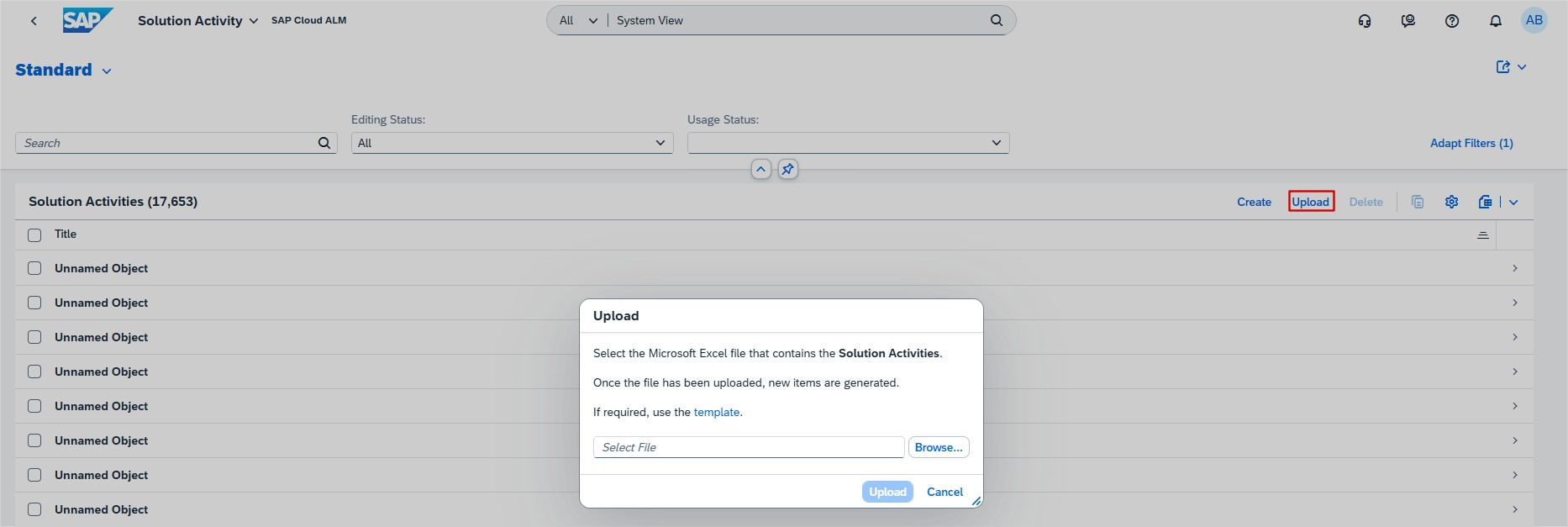The height and width of the screenshot is (527, 1568).
Task: Cancel the Upload dialog
Action: click(x=944, y=492)
